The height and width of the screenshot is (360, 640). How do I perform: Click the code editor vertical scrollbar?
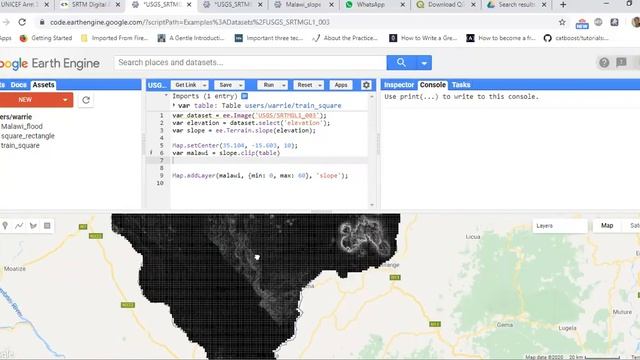(x=371, y=151)
